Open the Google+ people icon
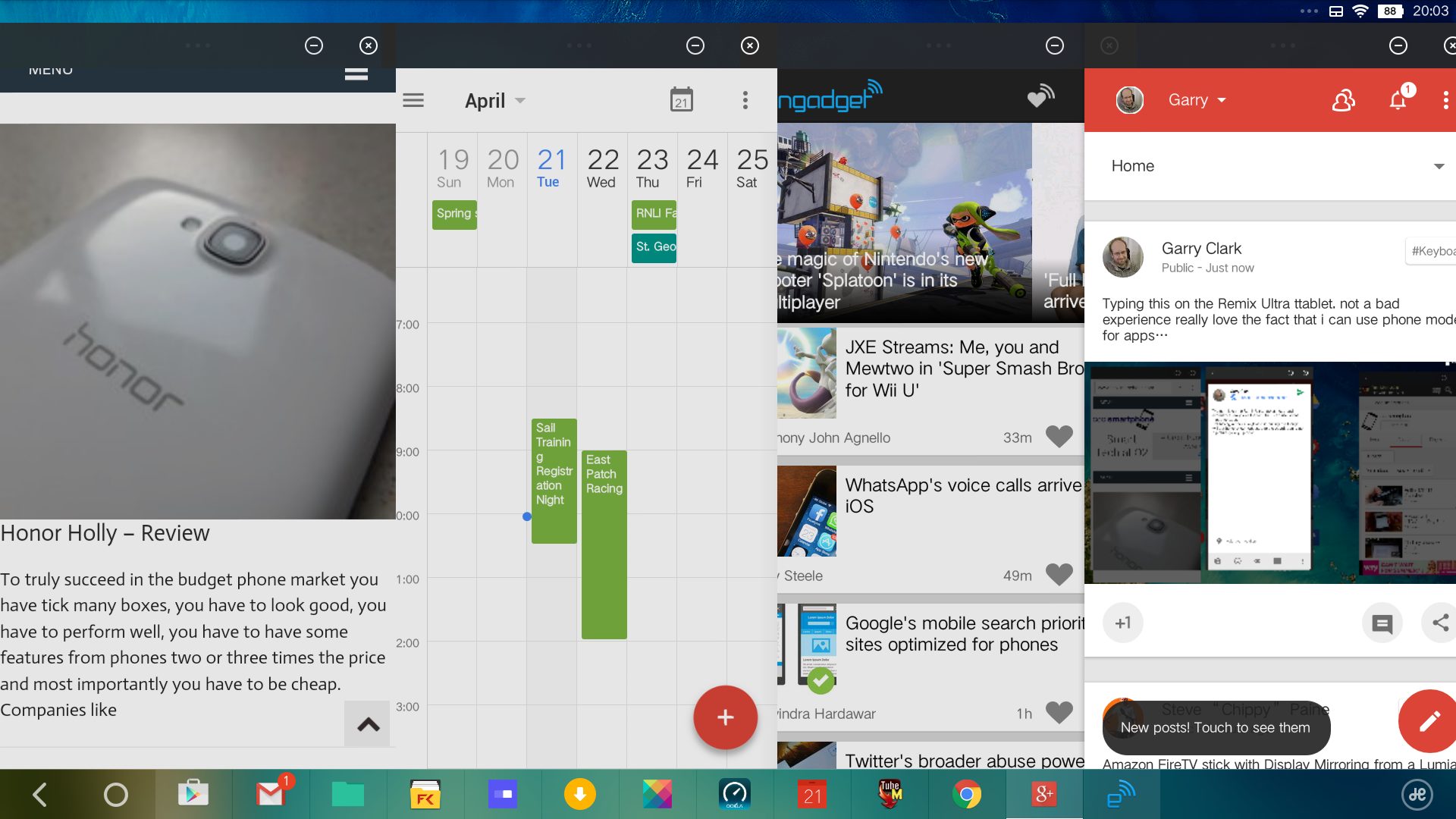This screenshot has height=819, width=1456. (x=1343, y=100)
